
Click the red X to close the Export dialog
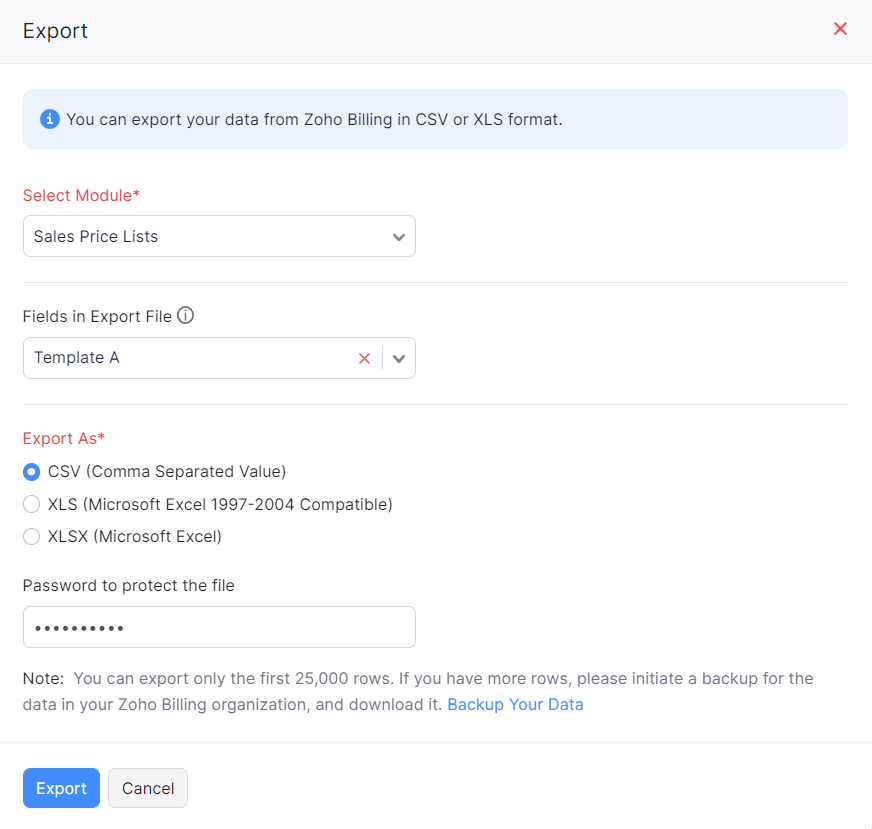click(x=840, y=29)
